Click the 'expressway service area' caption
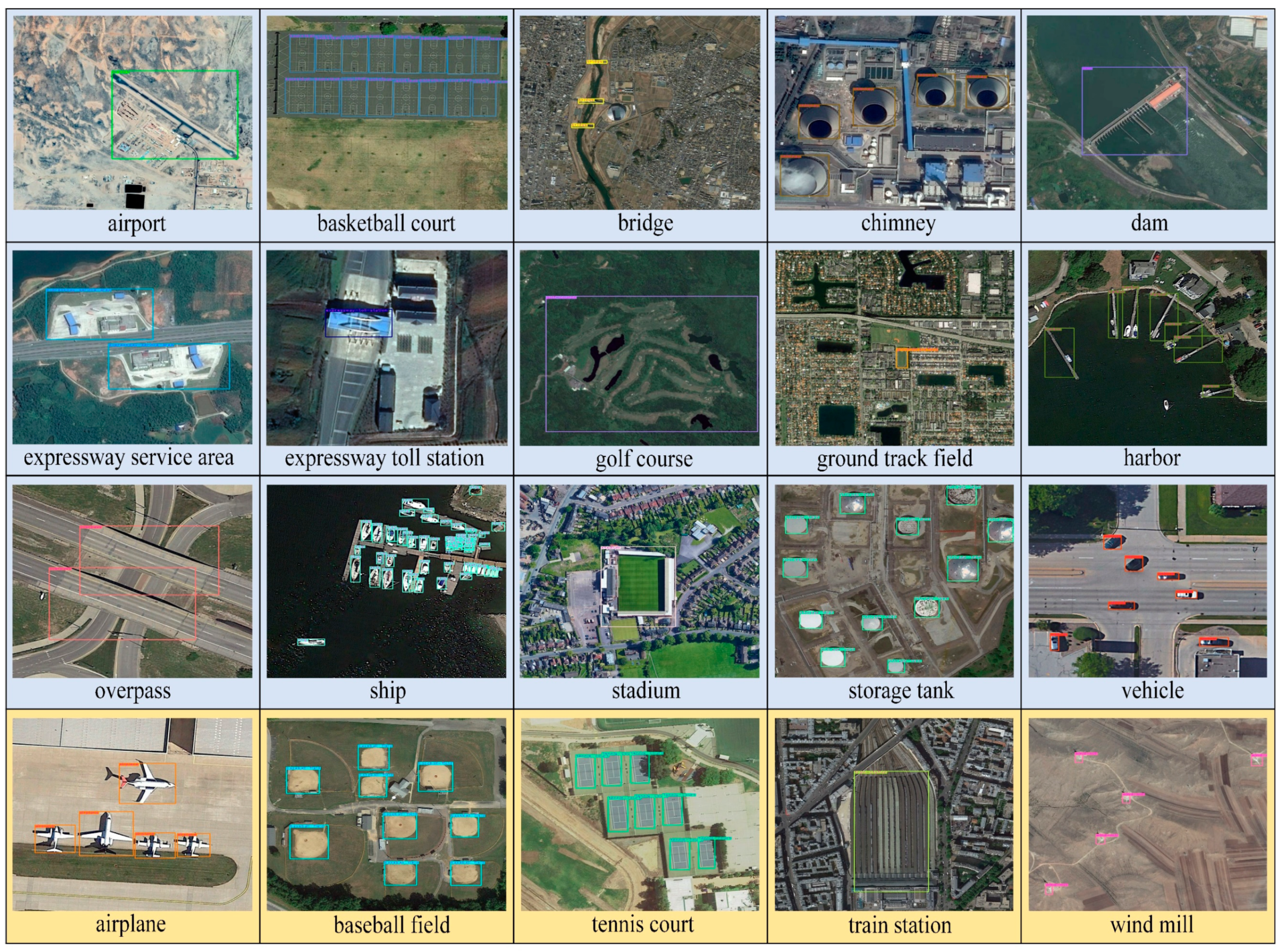Viewport: 1282px width, 952px height. 129,458
